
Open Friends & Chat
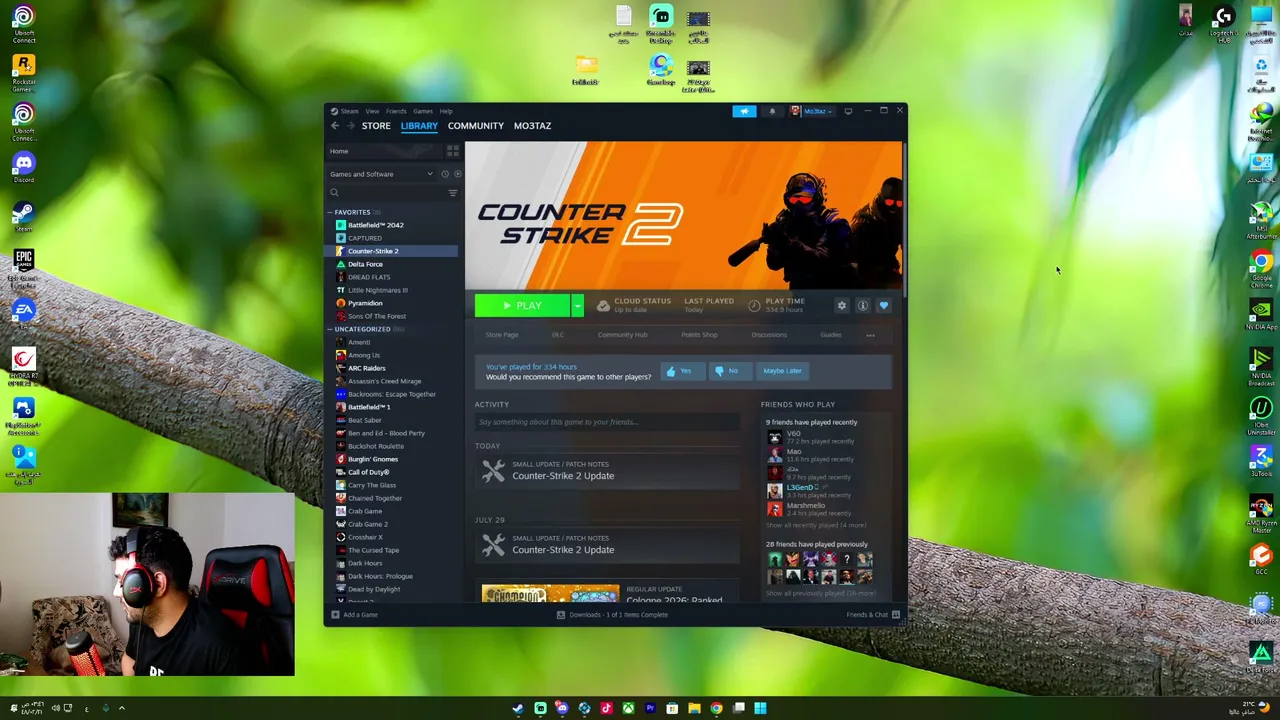[873, 615]
